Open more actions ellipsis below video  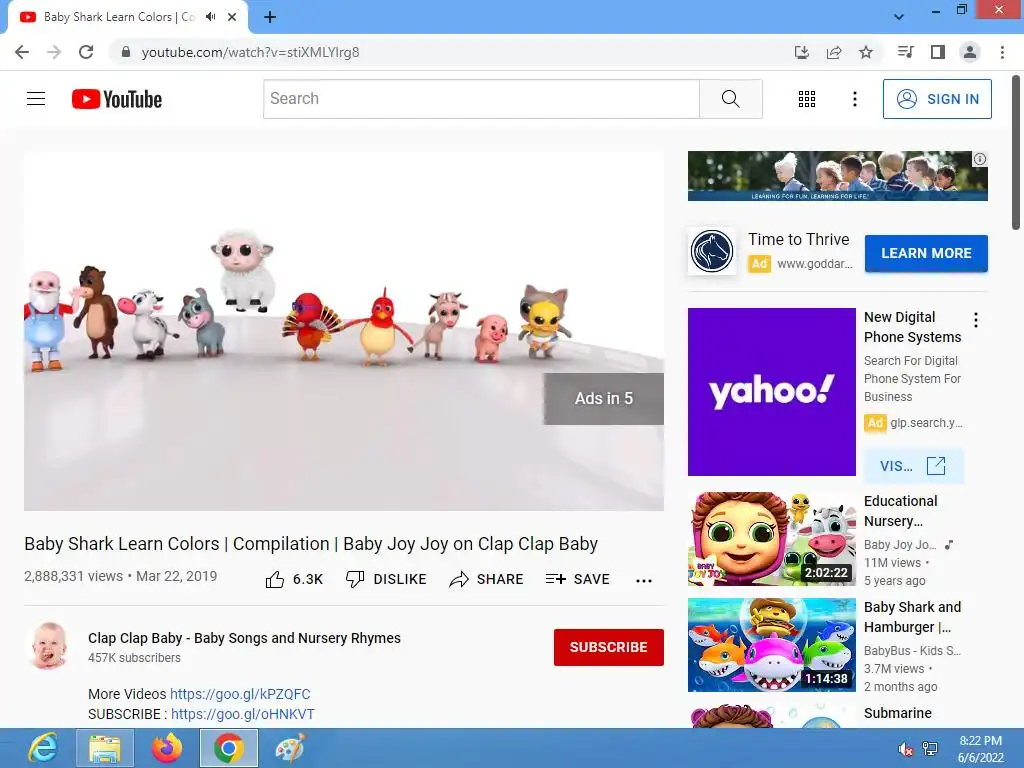point(644,581)
